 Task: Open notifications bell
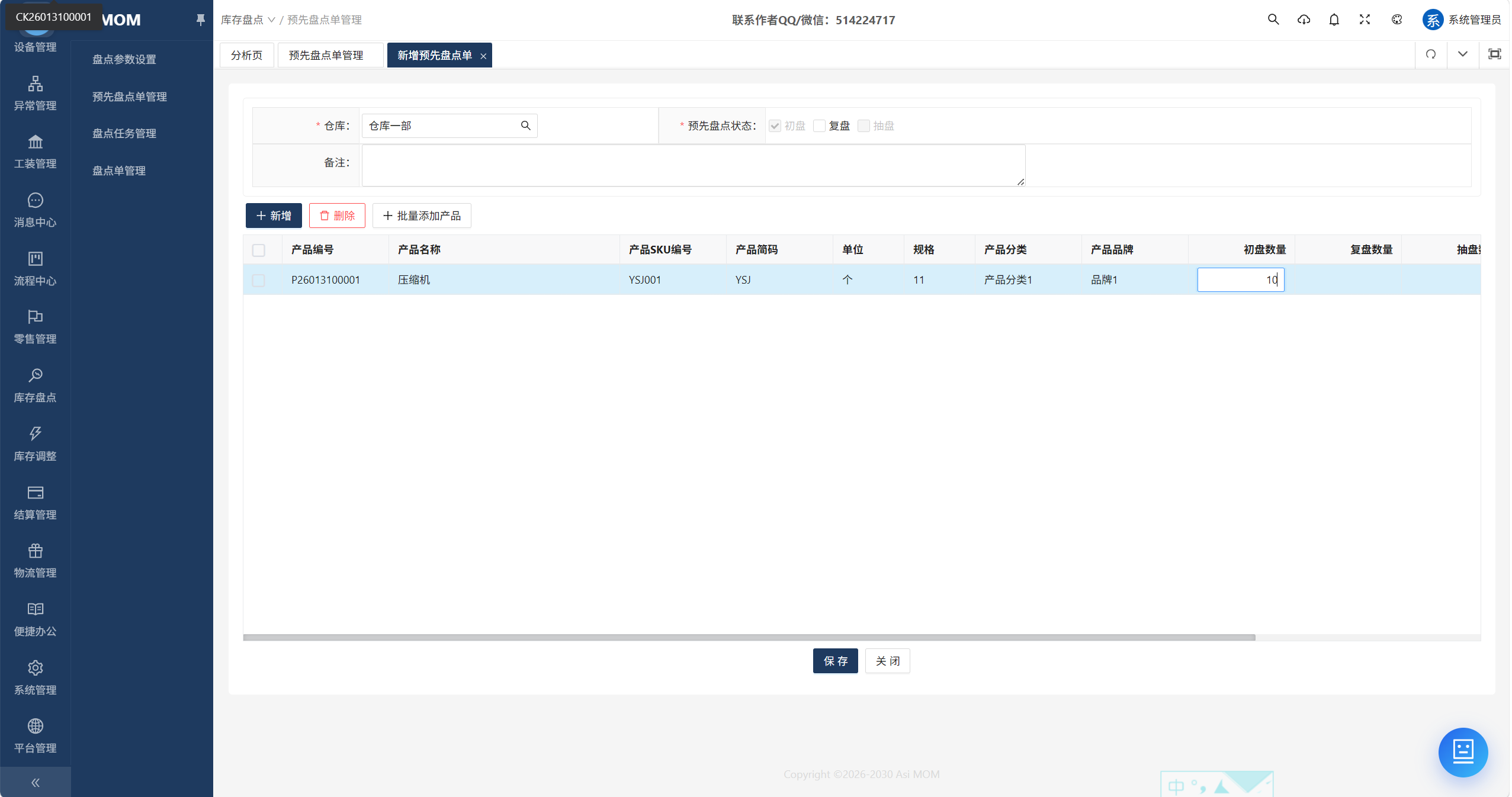1334,20
